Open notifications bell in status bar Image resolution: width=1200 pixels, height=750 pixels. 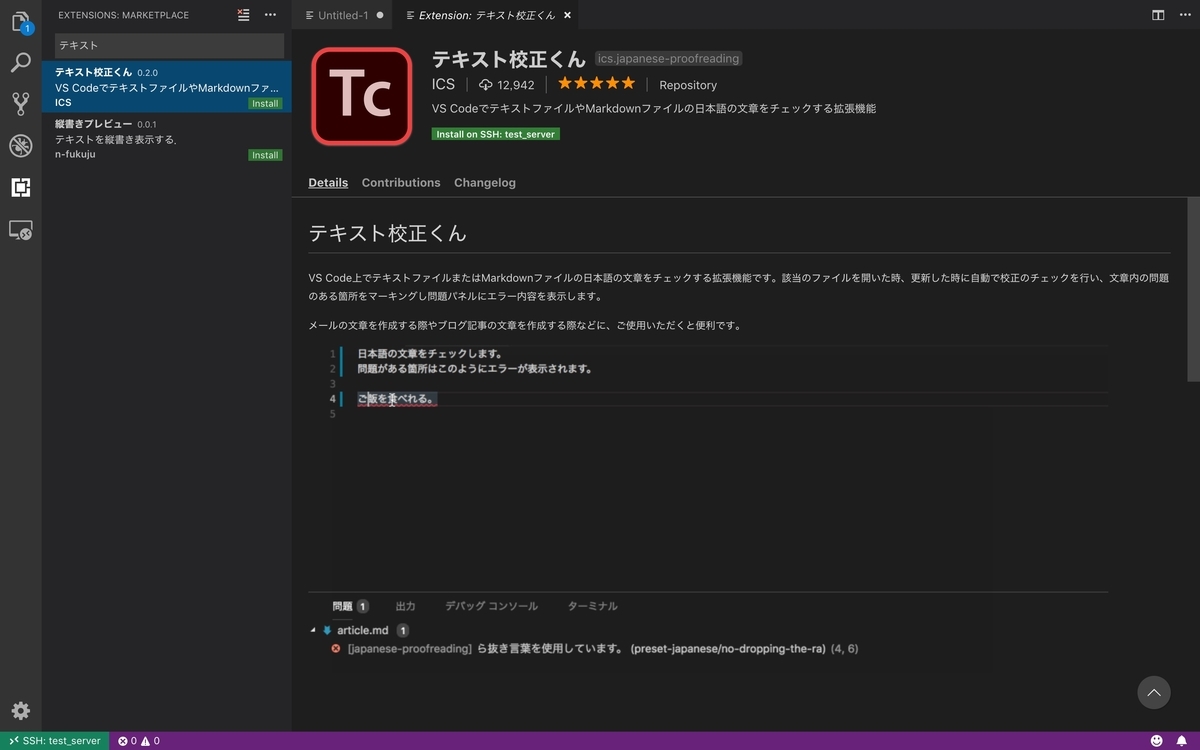1181,741
